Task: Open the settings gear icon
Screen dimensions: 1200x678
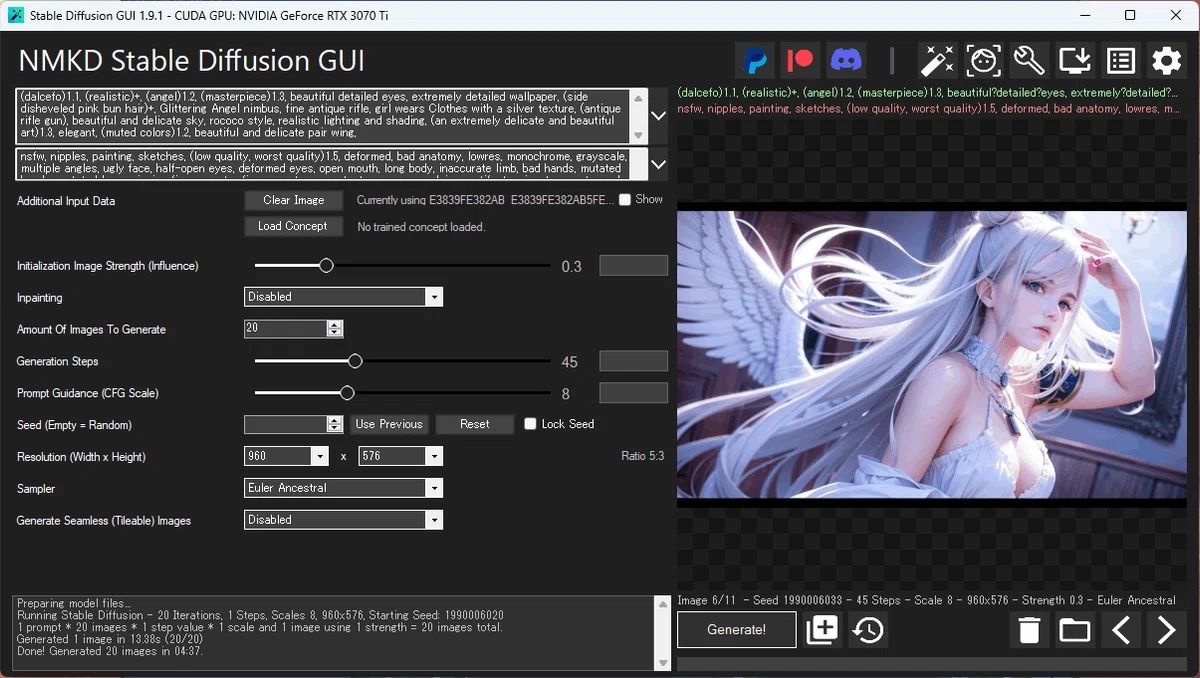Action: [x=1166, y=61]
